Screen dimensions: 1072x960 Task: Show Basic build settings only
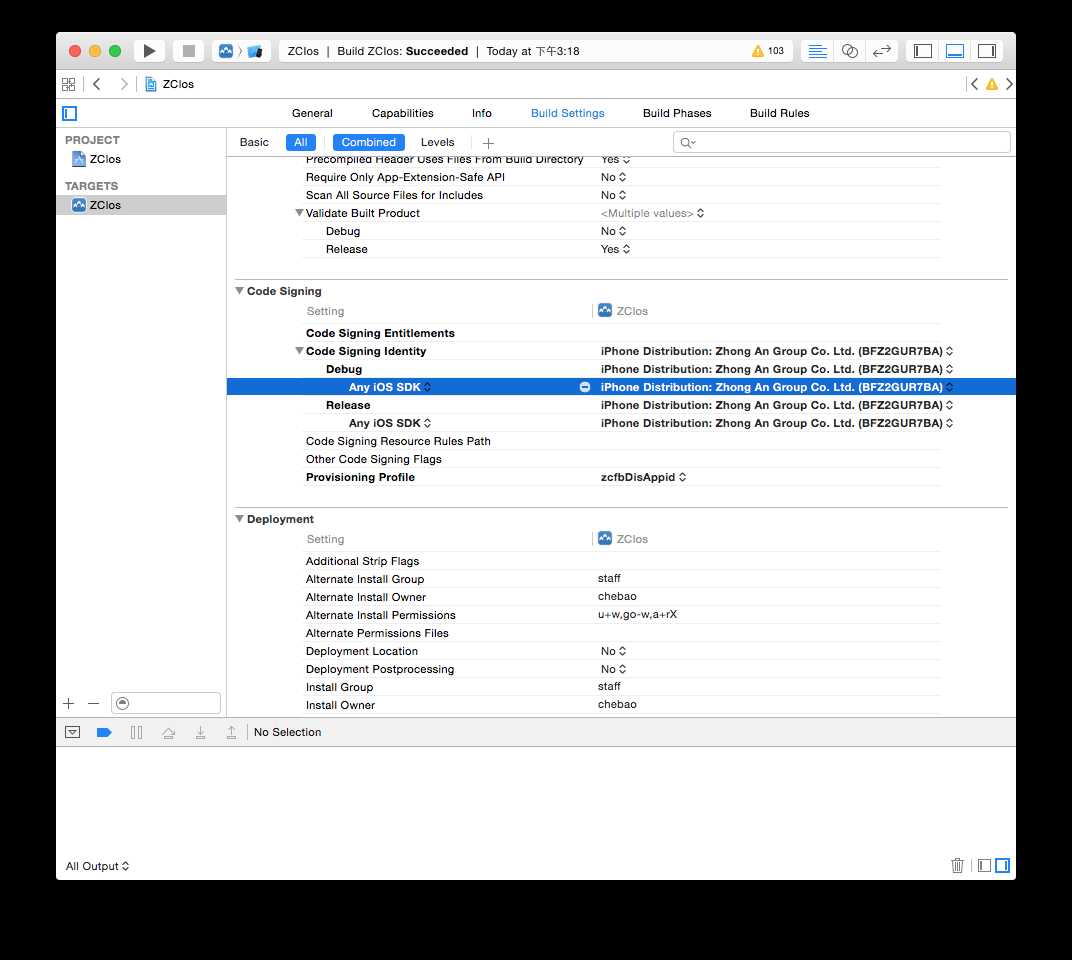[254, 142]
